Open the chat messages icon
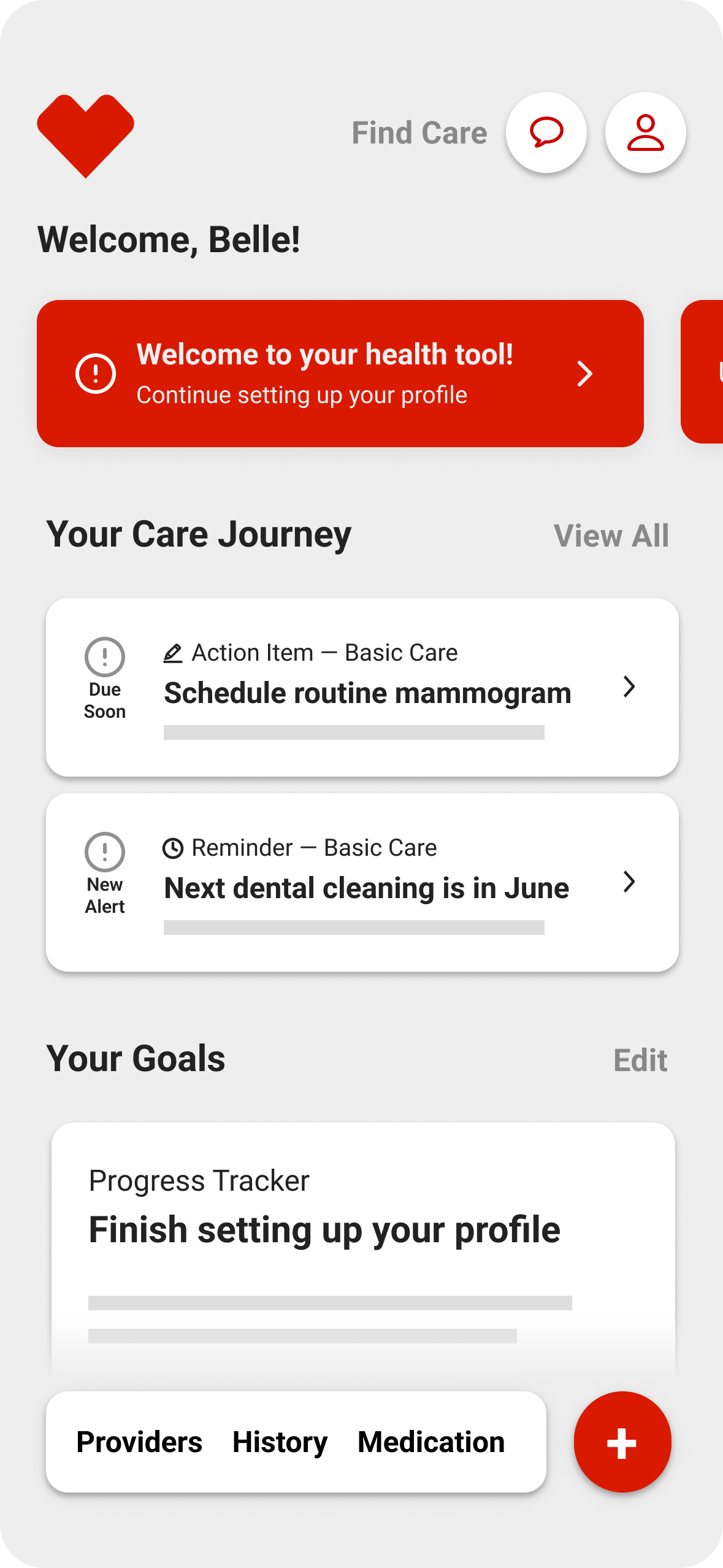723x1568 pixels. tap(546, 133)
